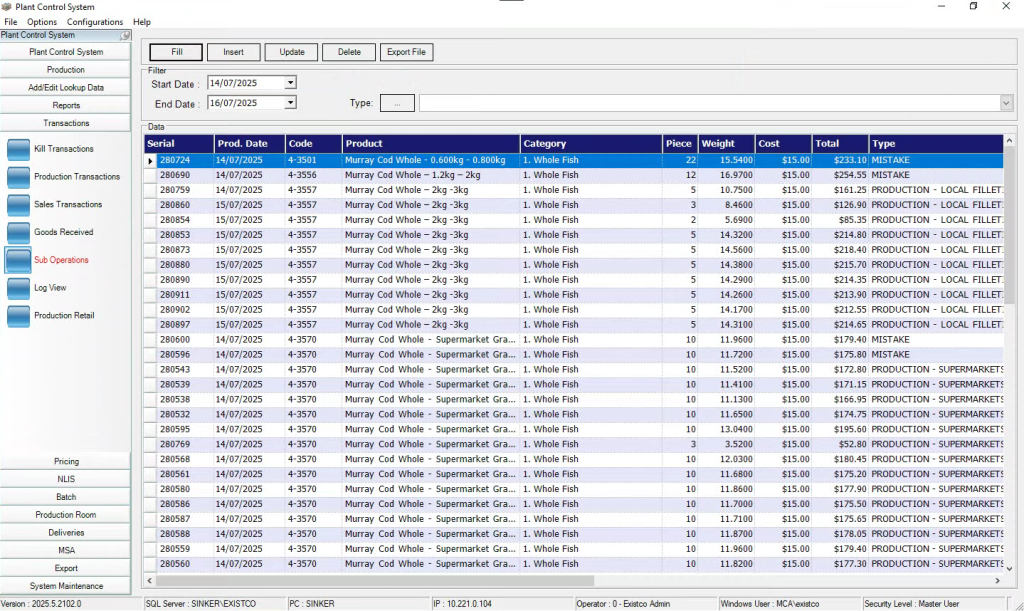Open the End Date dropdown calendar

(291, 102)
